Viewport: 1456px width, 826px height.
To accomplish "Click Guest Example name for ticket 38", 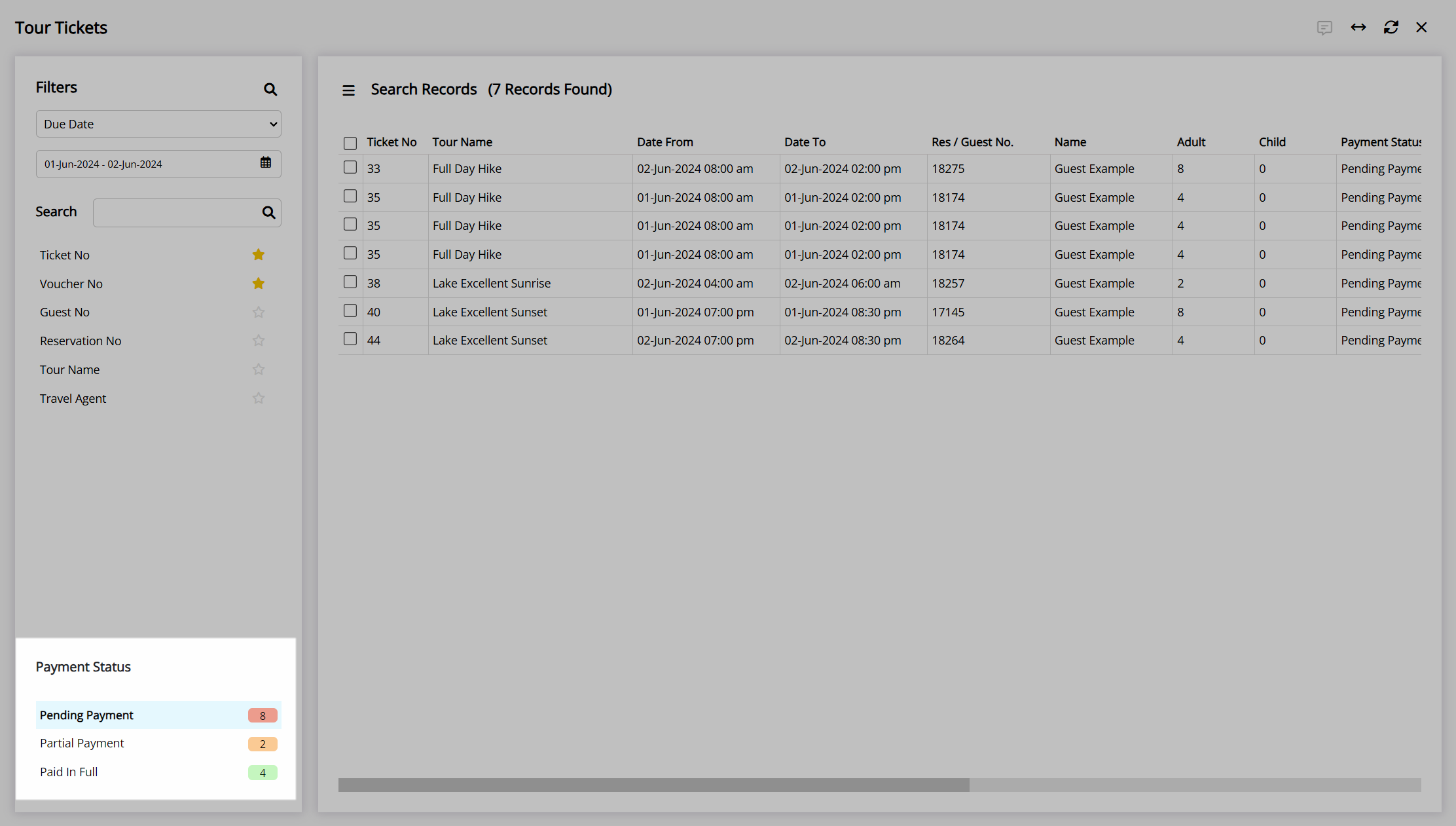I will pyautogui.click(x=1094, y=283).
